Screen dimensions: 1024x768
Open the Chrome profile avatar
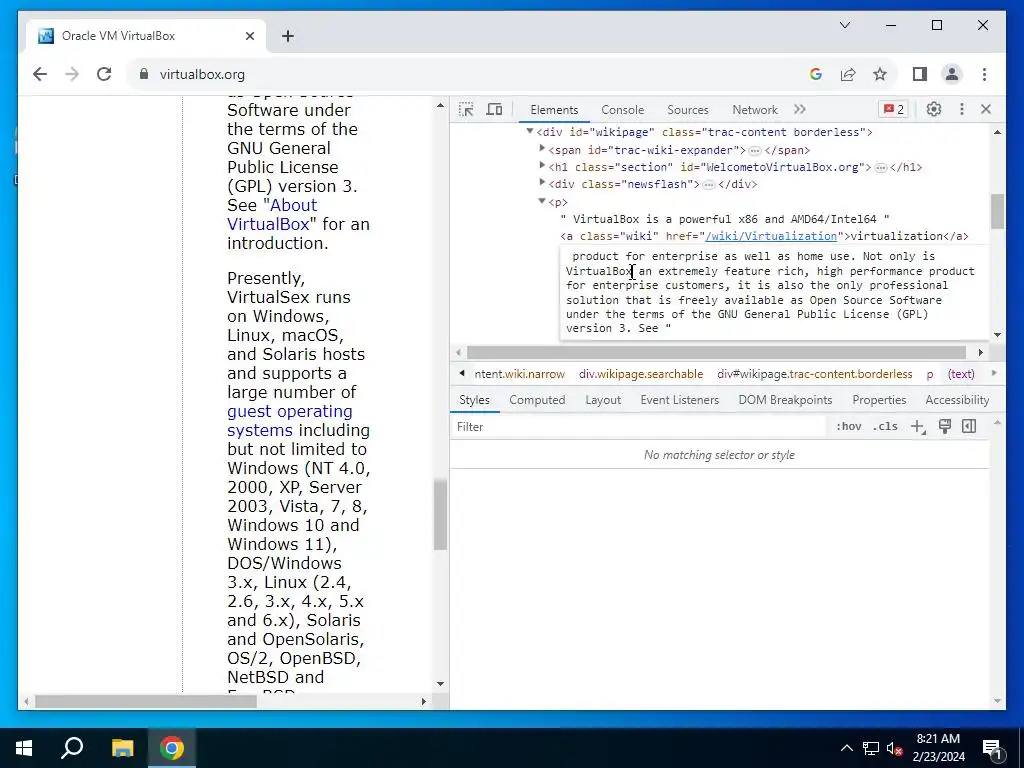tap(952, 74)
